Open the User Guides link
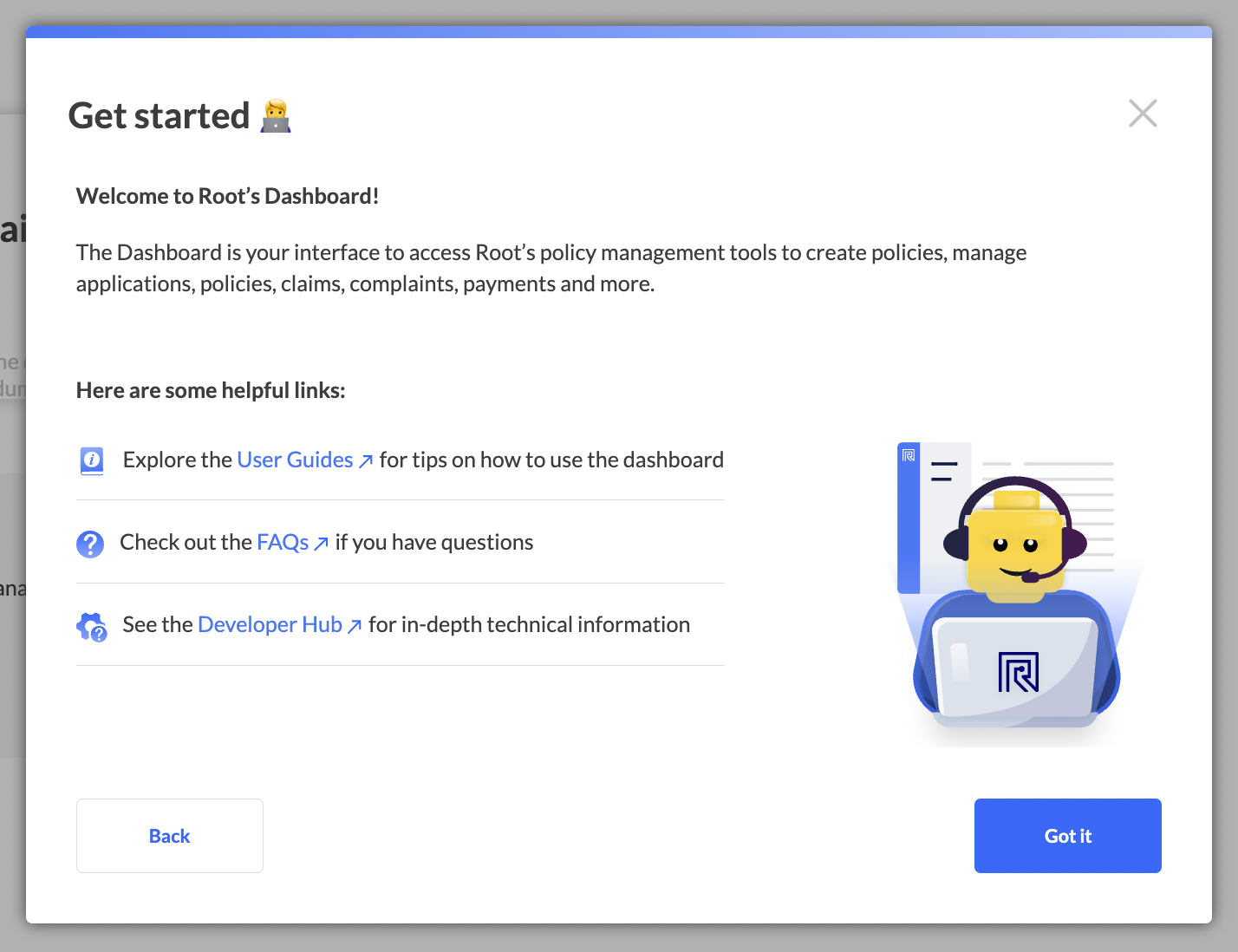This screenshot has height=952, width=1238. (x=295, y=460)
